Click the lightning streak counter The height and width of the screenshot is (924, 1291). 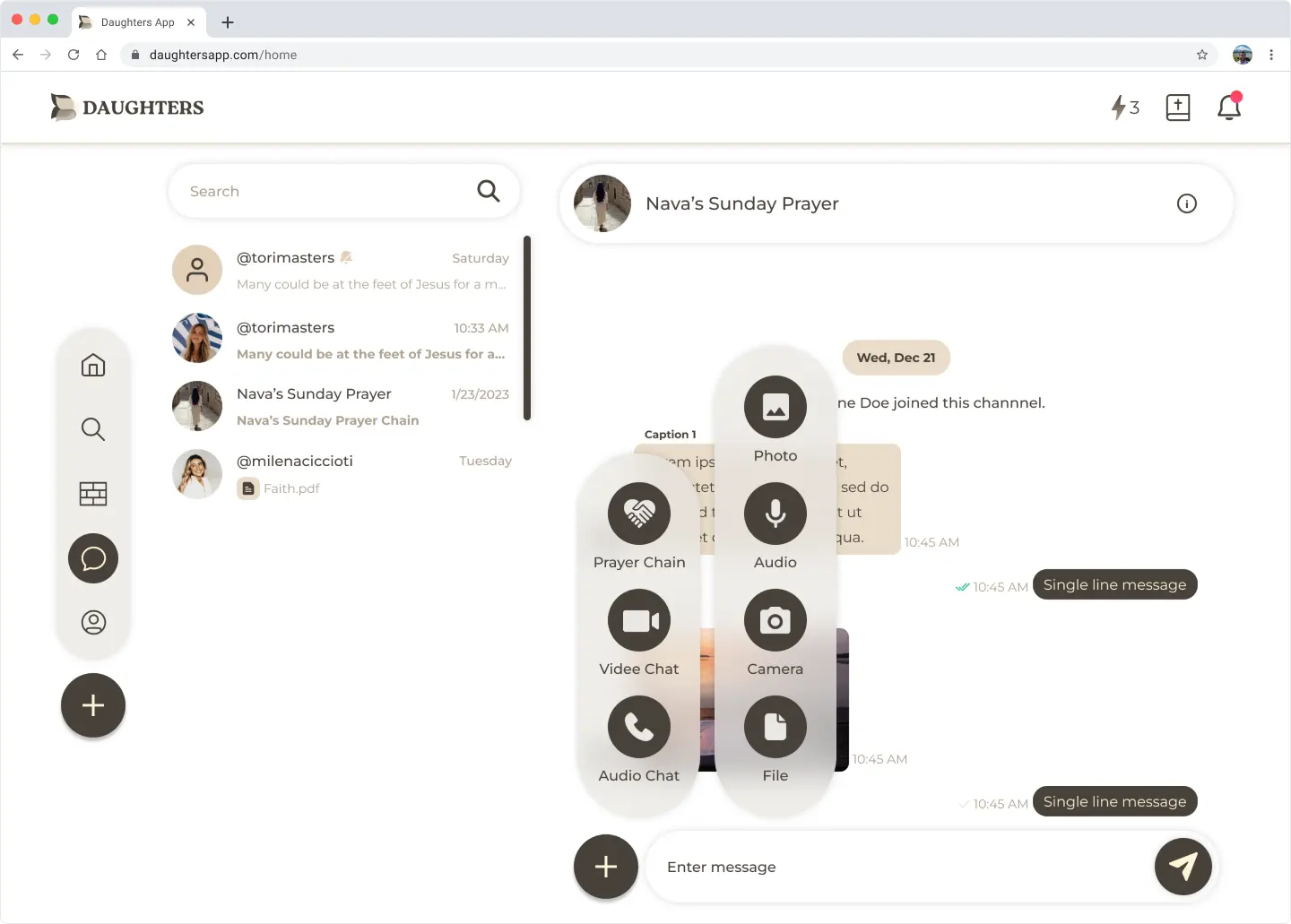[x=1124, y=108]
